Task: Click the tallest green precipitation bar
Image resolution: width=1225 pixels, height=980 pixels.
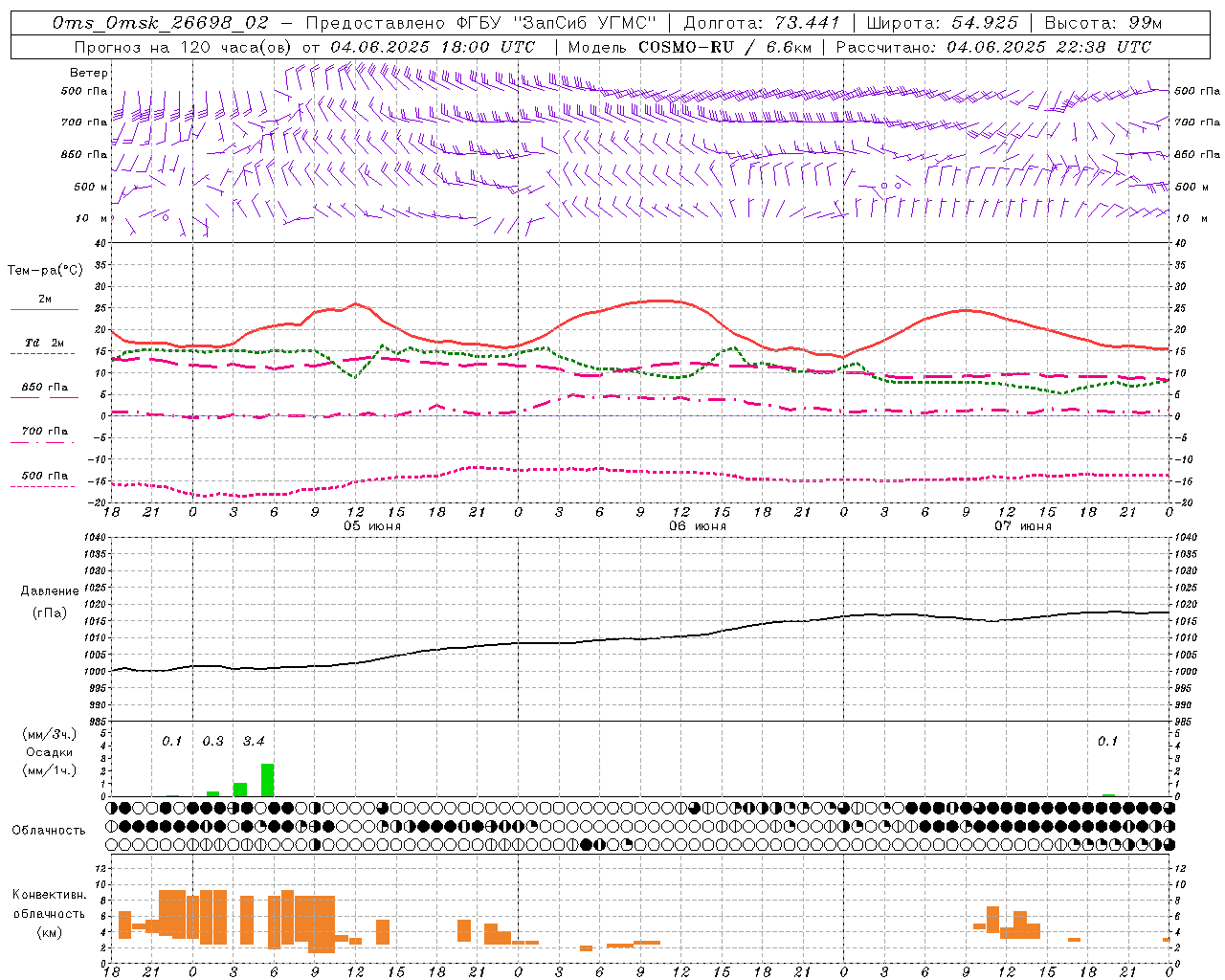Action: coord(267,779)
